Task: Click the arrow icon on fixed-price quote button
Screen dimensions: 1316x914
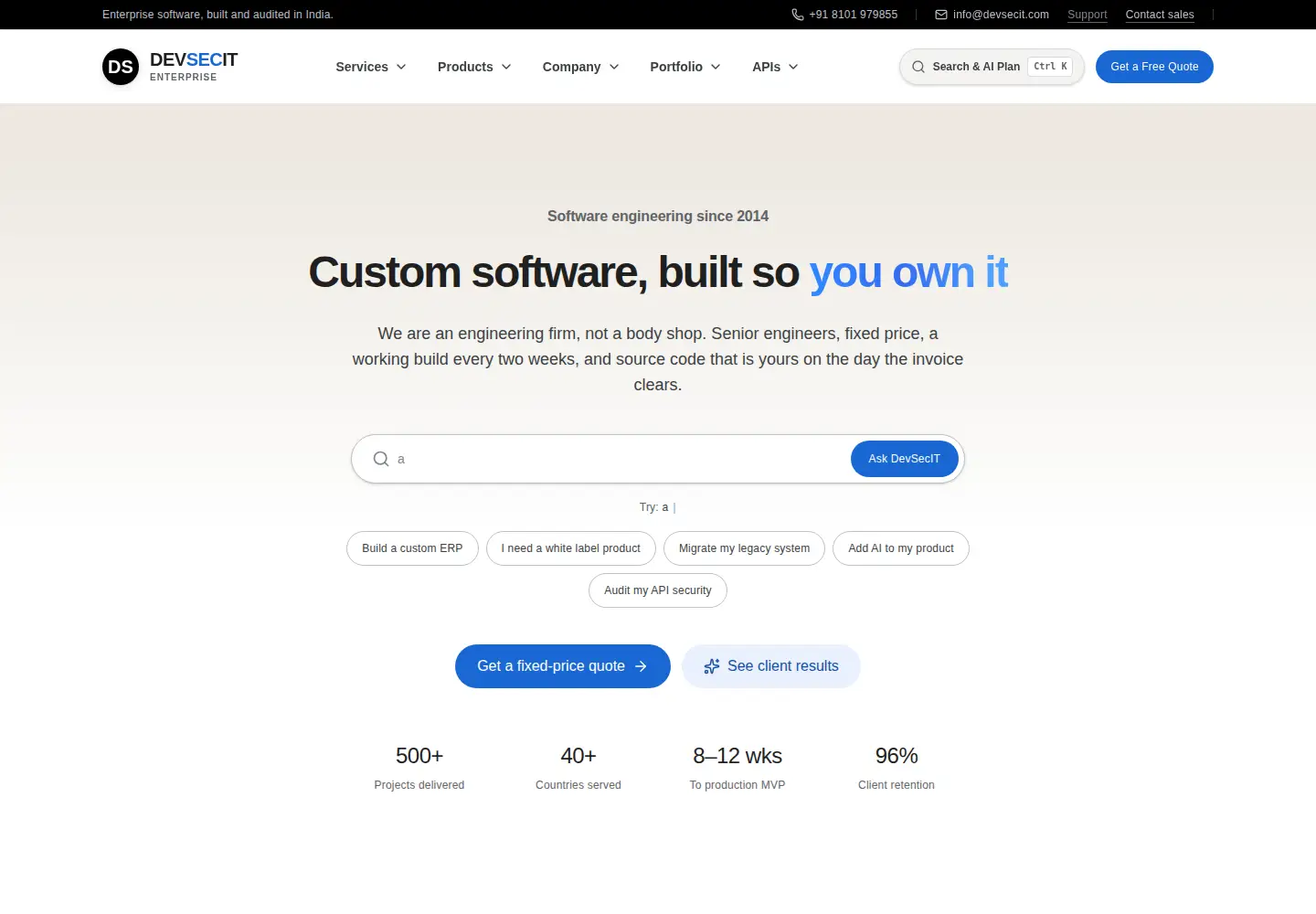Action: [x=641, y=666]
